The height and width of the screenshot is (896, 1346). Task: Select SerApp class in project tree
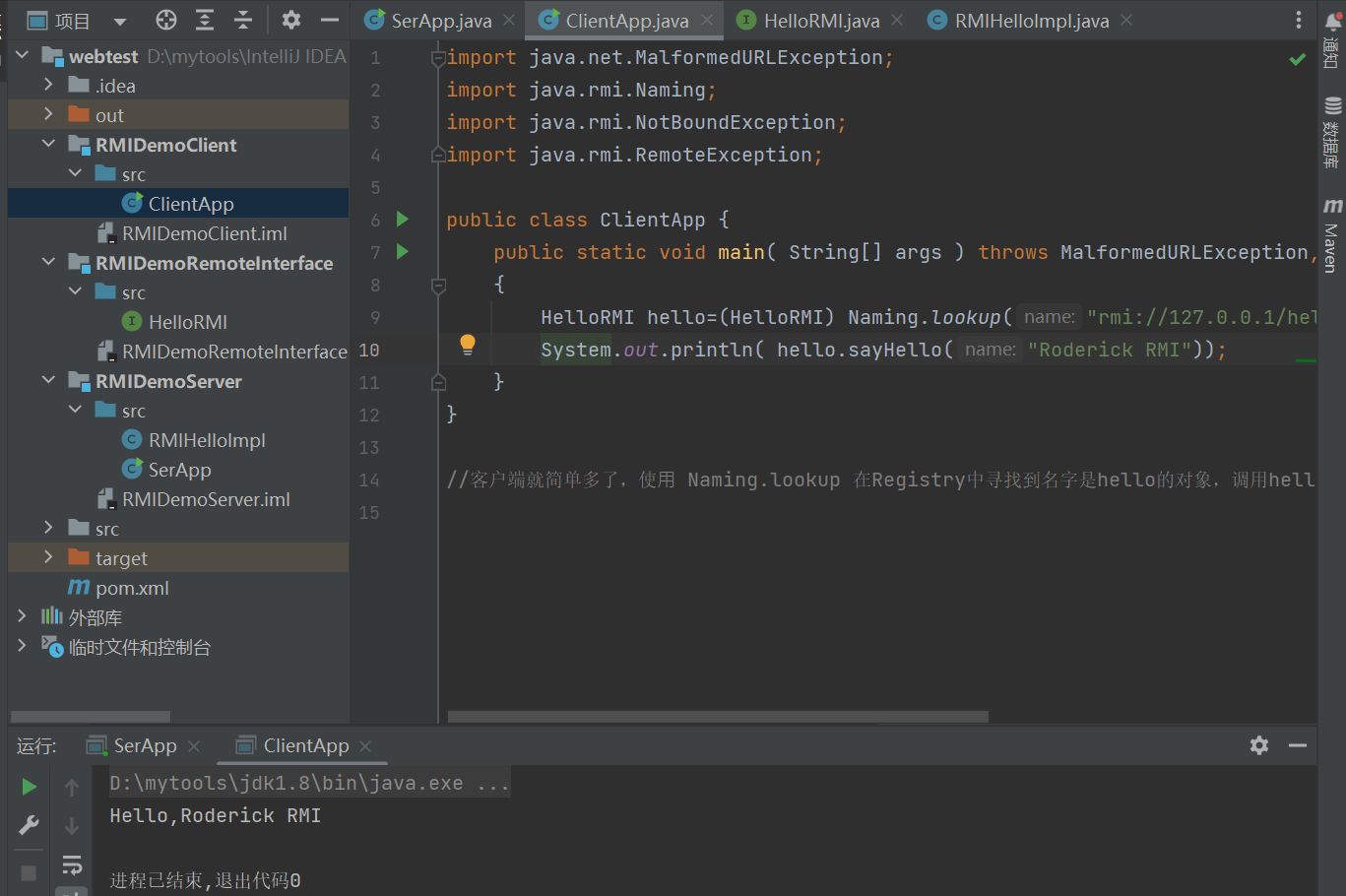pos(178,470)
